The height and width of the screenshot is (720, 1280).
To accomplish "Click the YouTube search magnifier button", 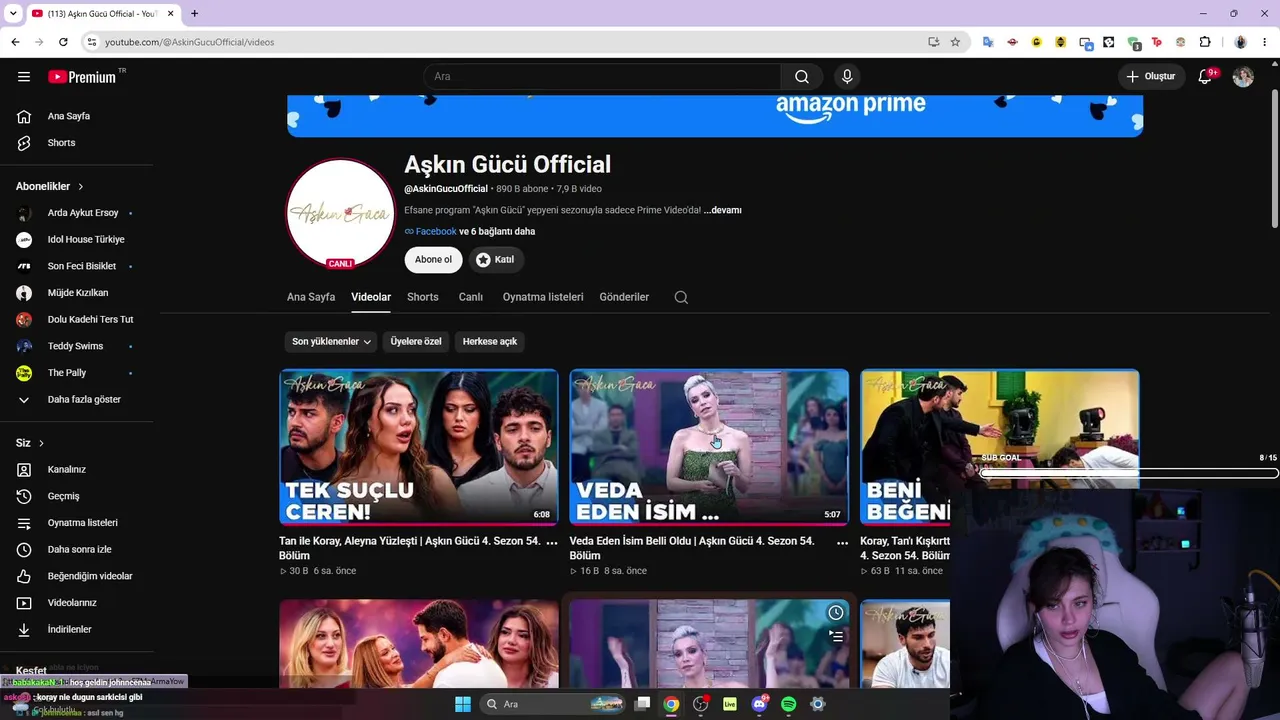I will coord(802,77).
